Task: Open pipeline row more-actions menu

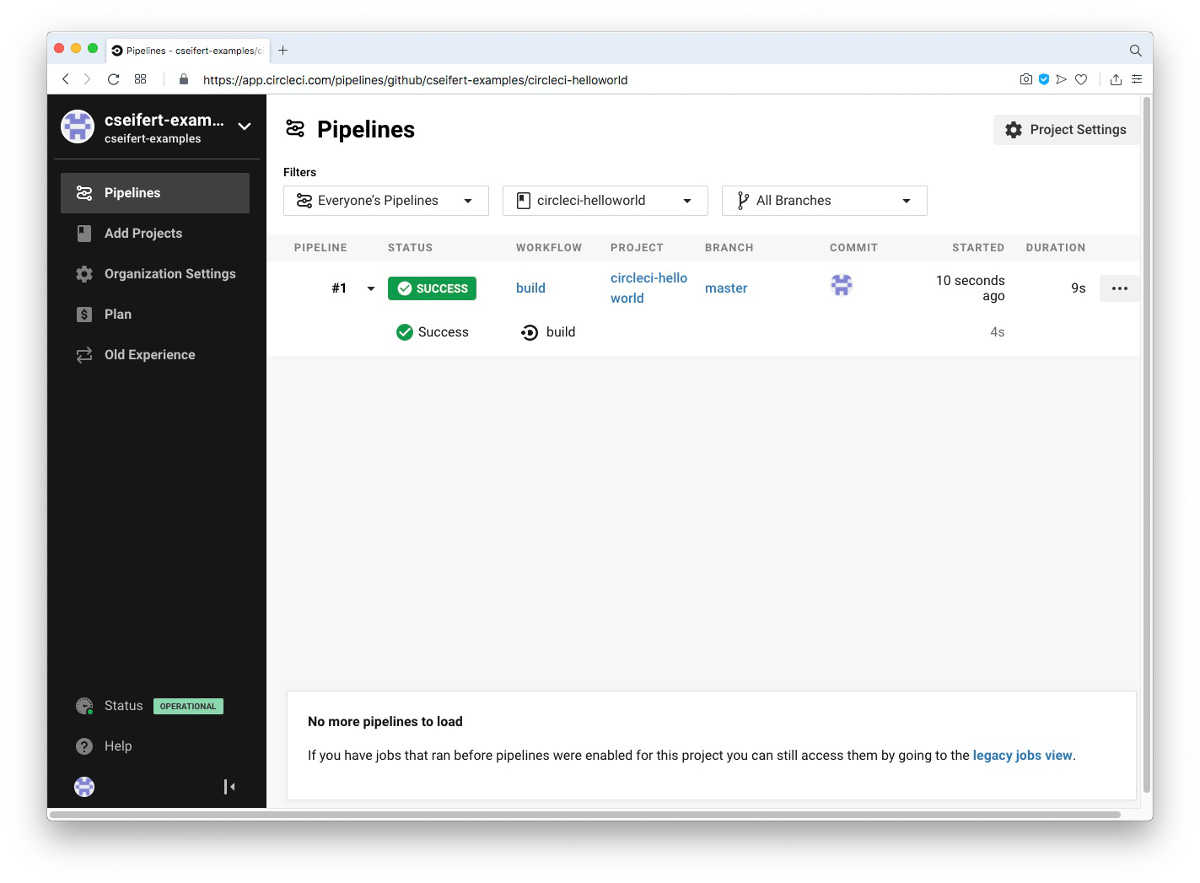Action: click(1120, 289)
